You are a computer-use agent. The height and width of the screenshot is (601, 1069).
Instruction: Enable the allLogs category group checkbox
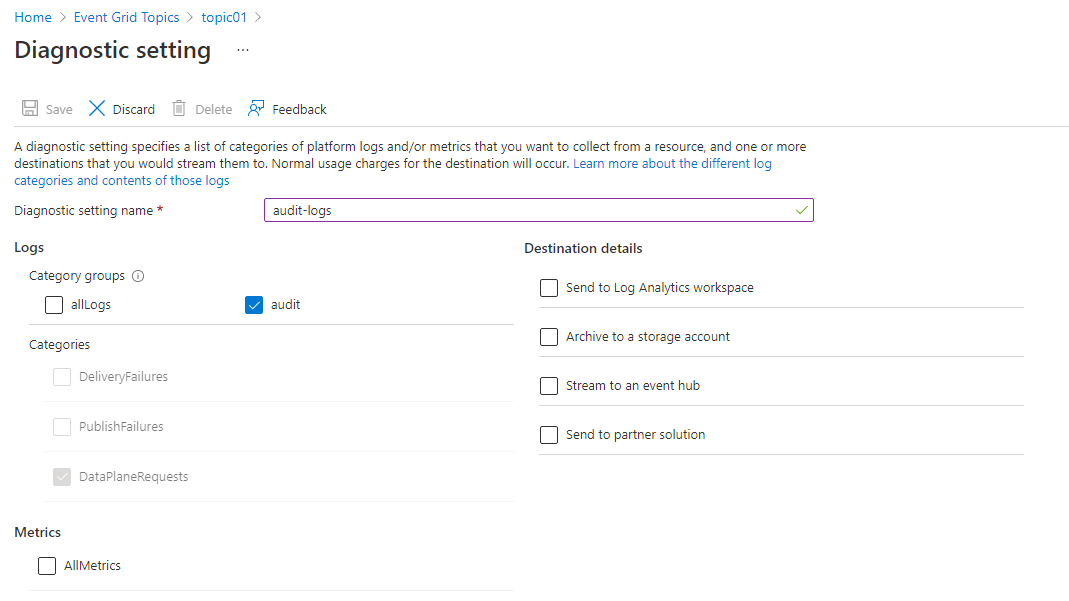click(54, 305)
